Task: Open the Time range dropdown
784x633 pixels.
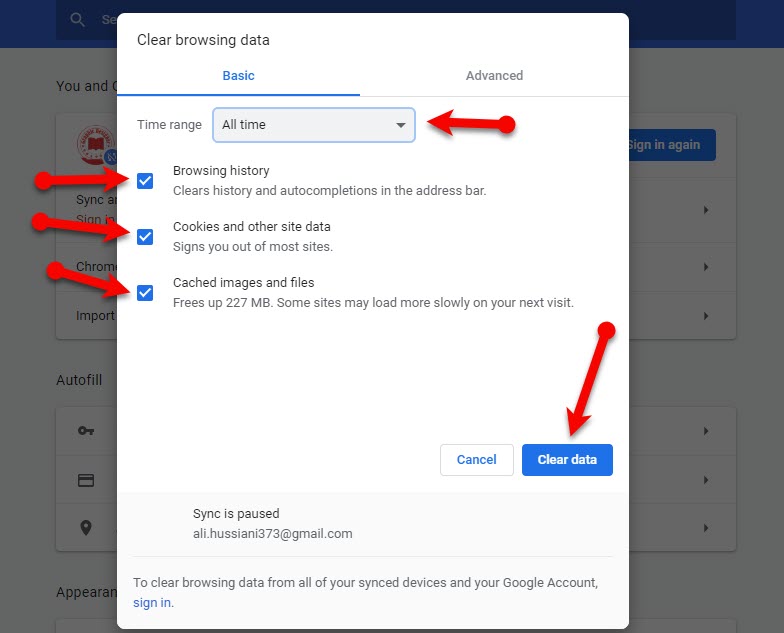Action: point(314,125)
